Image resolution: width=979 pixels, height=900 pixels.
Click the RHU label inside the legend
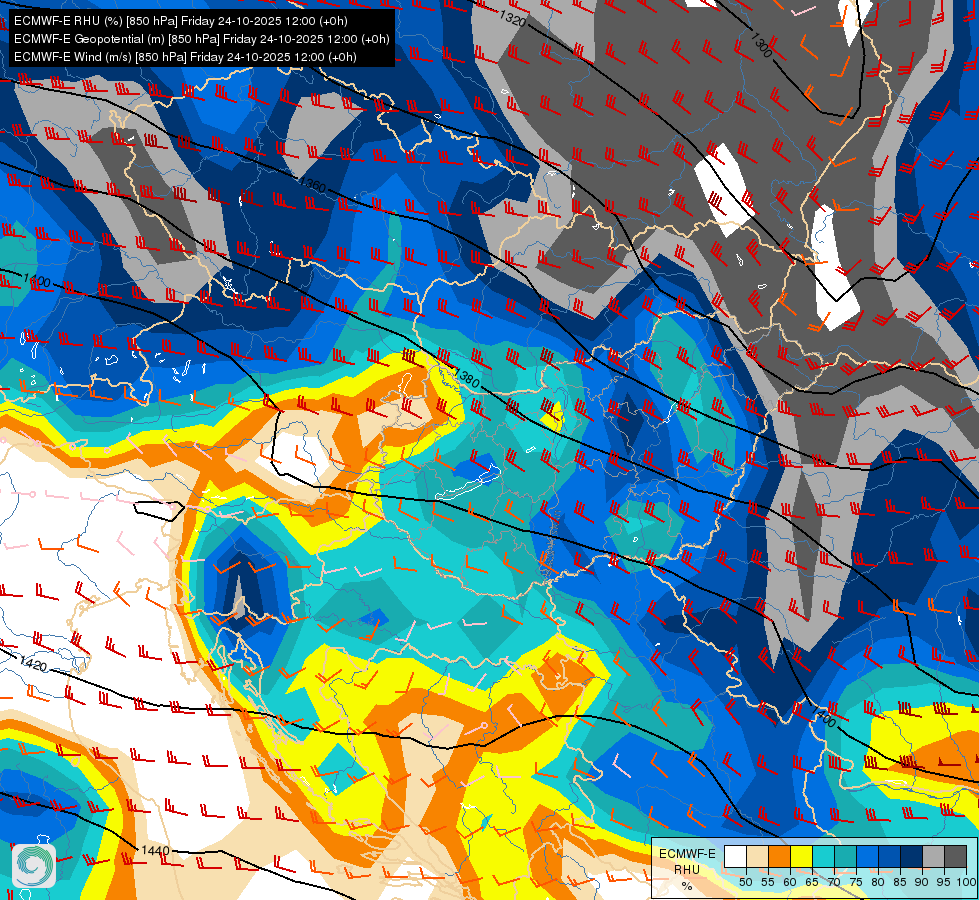(x=687, y=870)
